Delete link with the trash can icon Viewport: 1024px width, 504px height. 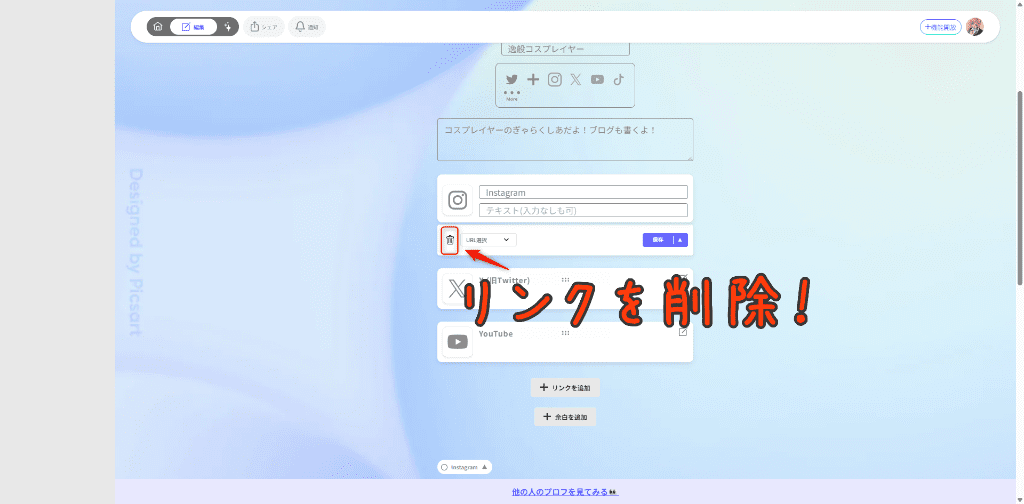pyautogui.click(x=450, y=240)
